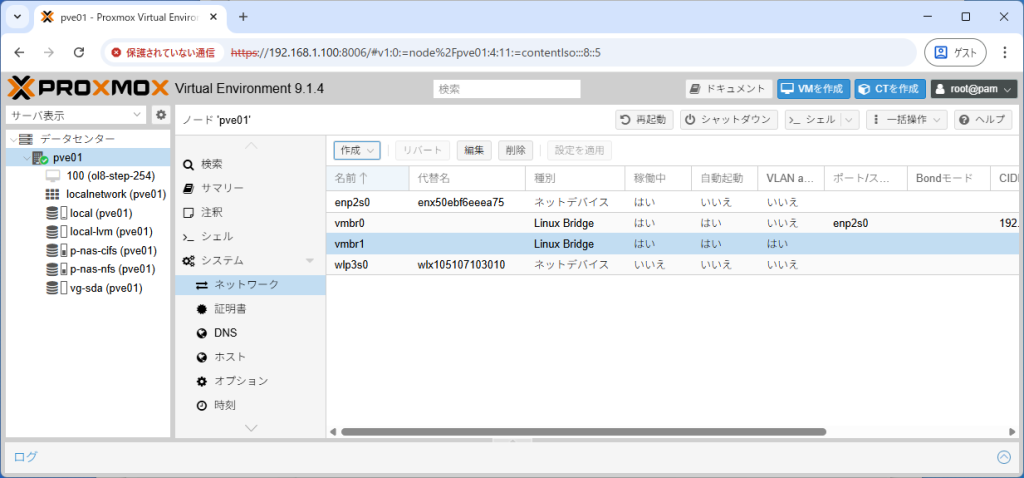This screenshot has width=1024, height=478.
Task: Click the VMを作成 button
Action: [x=811, y=89]
